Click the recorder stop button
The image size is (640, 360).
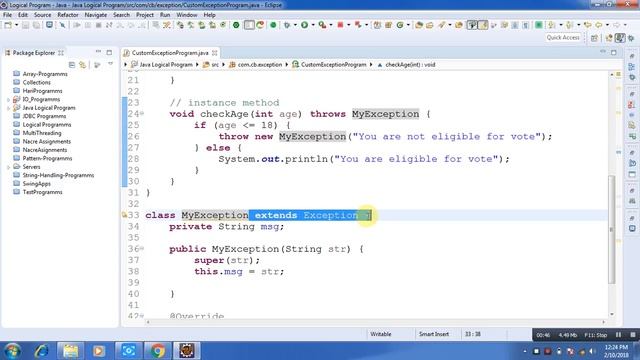point(633,335)
